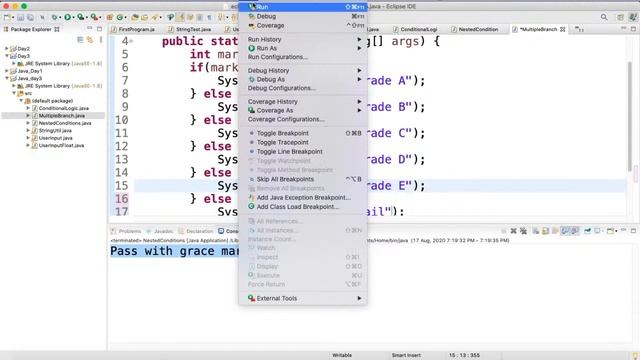Expand the Run As submenu
Screen dimensions: 640x360
[x=303, y=48]
